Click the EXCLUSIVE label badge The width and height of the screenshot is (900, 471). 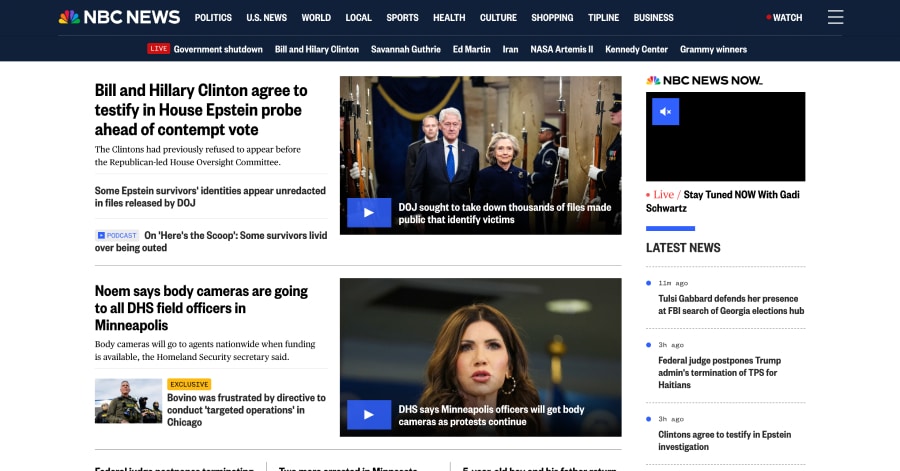[189, 384]
